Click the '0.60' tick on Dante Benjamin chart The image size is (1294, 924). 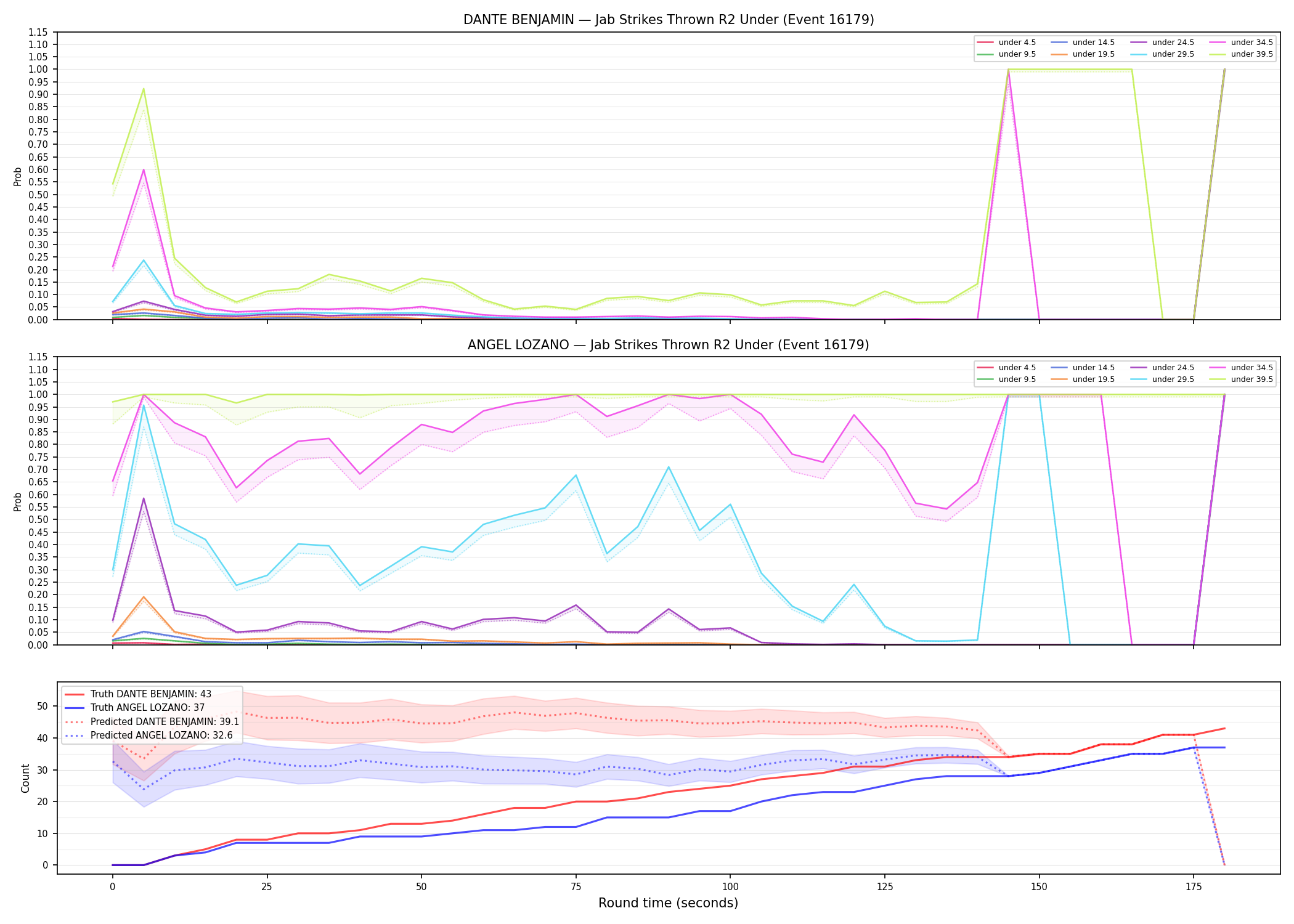[38, 169]
